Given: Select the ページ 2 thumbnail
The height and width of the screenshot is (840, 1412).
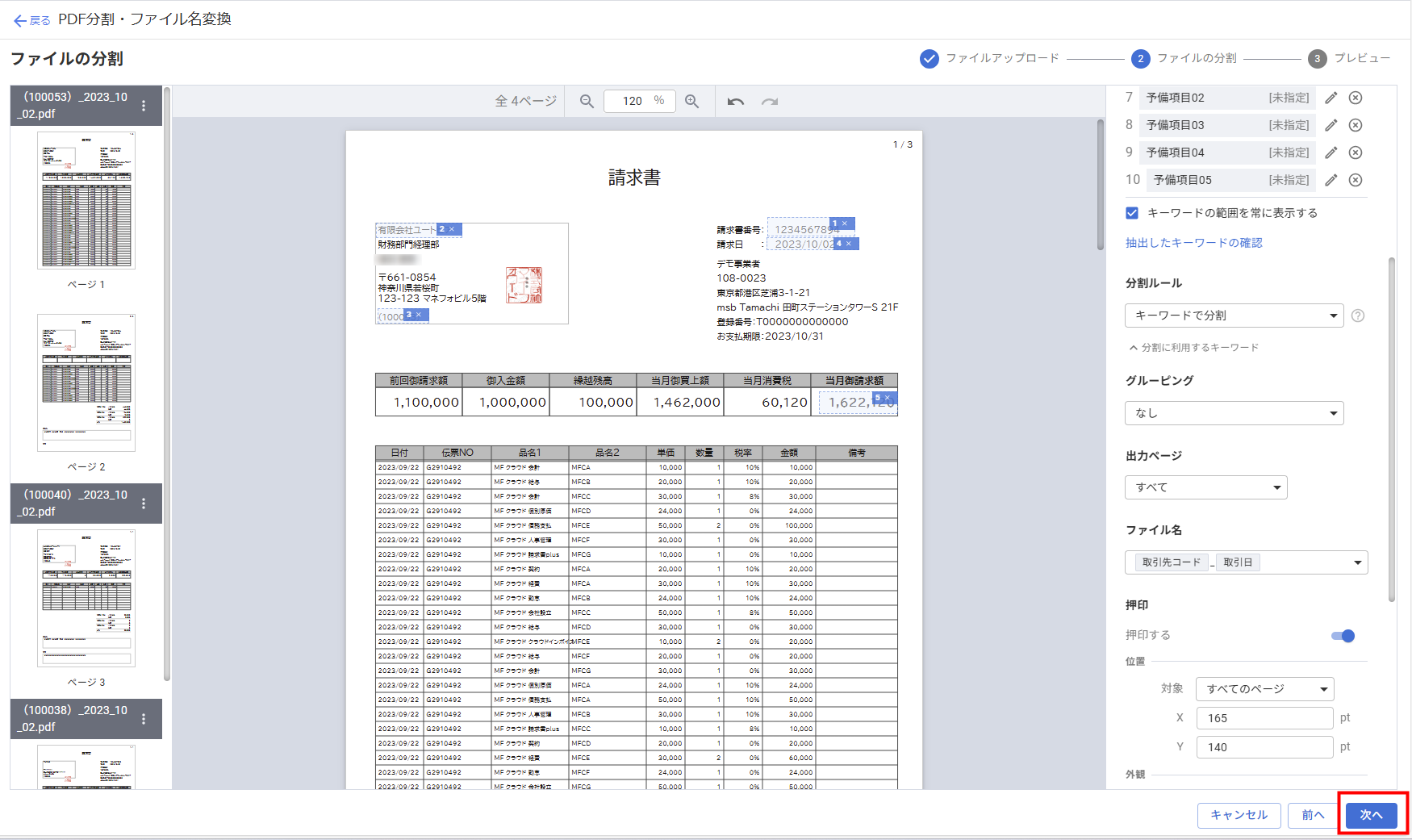Looking at the screenshot, I should 86,382.
